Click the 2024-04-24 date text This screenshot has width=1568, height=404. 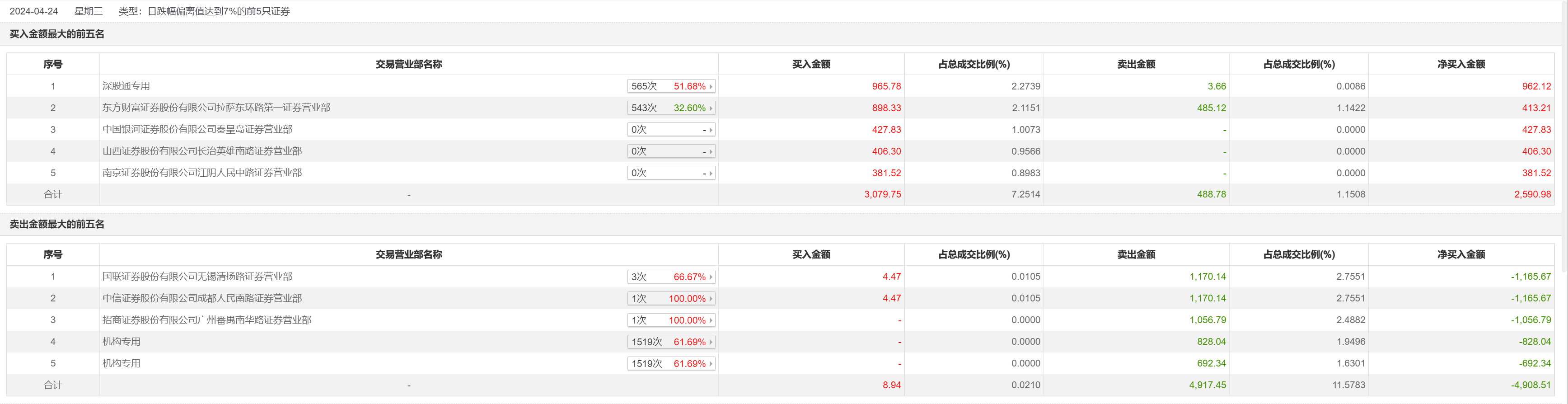click(34, 12)
